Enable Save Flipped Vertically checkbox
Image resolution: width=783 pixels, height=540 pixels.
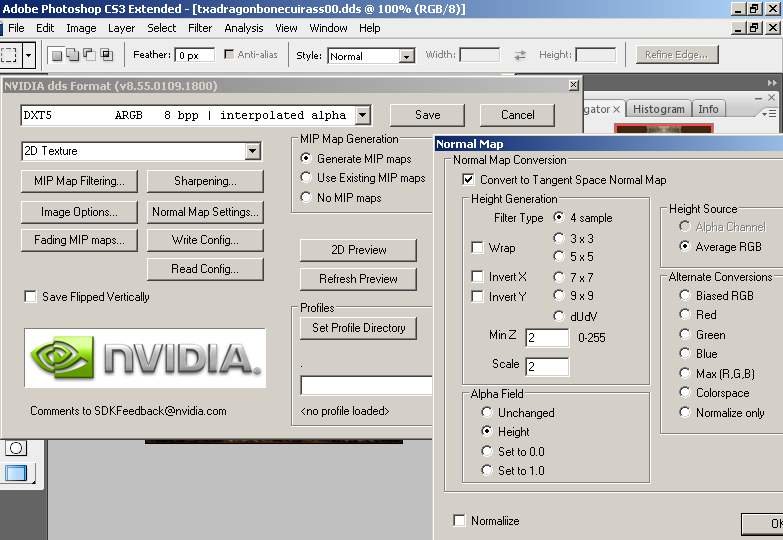pyautogui.click(x=30, y=297)
